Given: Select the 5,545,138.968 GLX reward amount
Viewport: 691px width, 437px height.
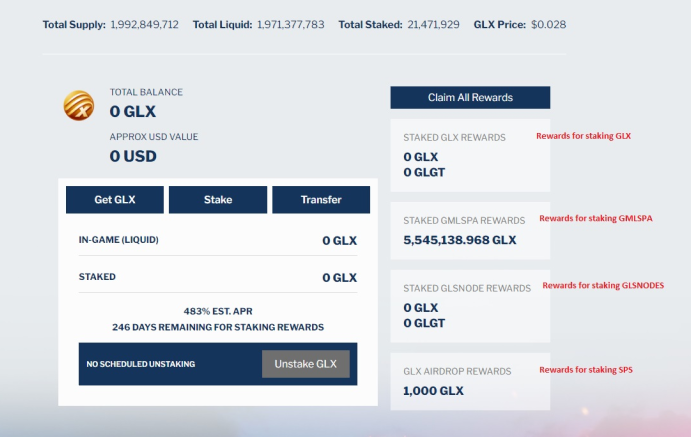Looking at the screenshot, I should (x=460, y=240).
